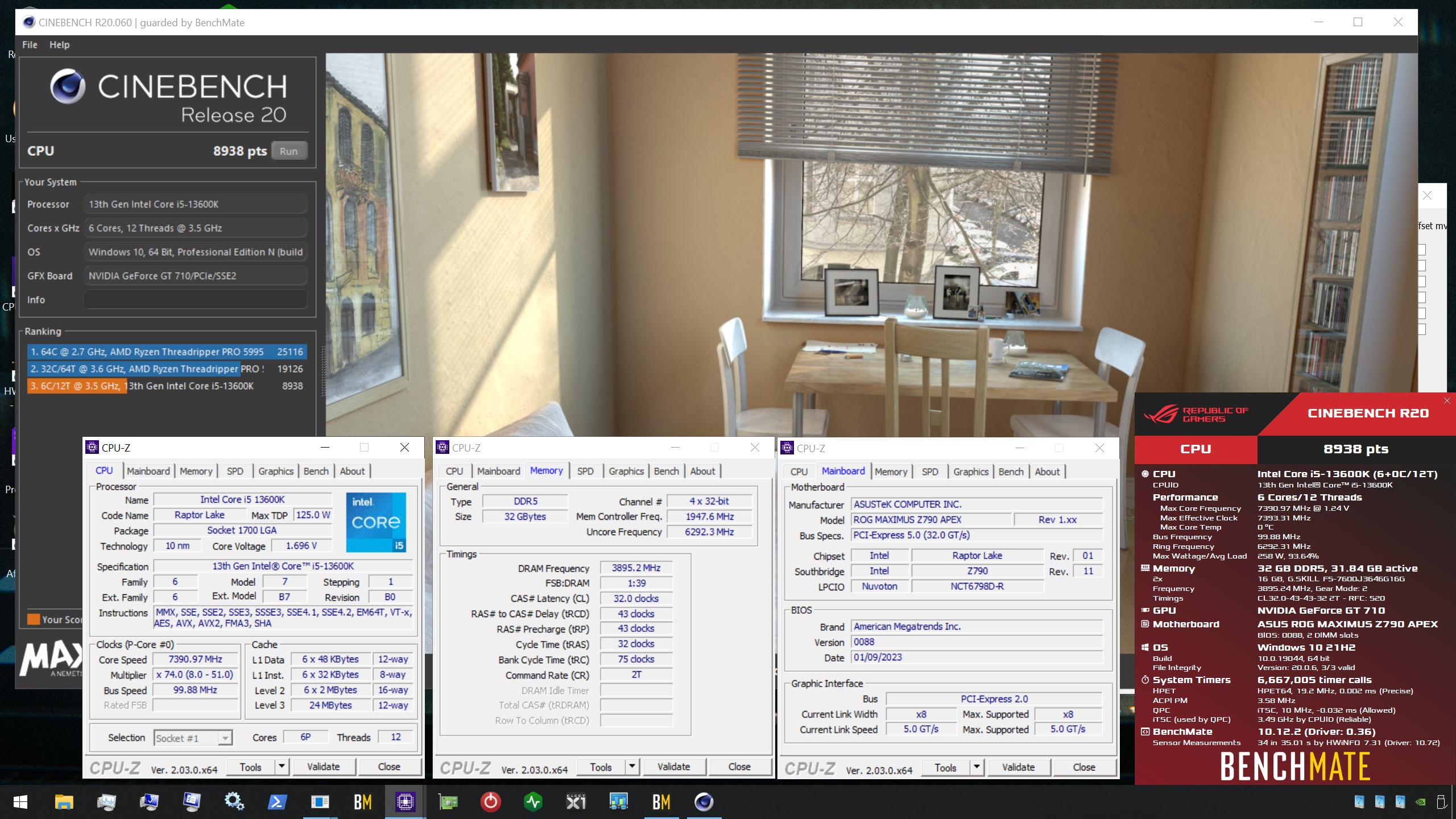The height and width of the screenshot is (819, 1456).
Task: Open Memory tab in ASUSTeK mainboard CPU-Z window
Action: pos(891,471)
